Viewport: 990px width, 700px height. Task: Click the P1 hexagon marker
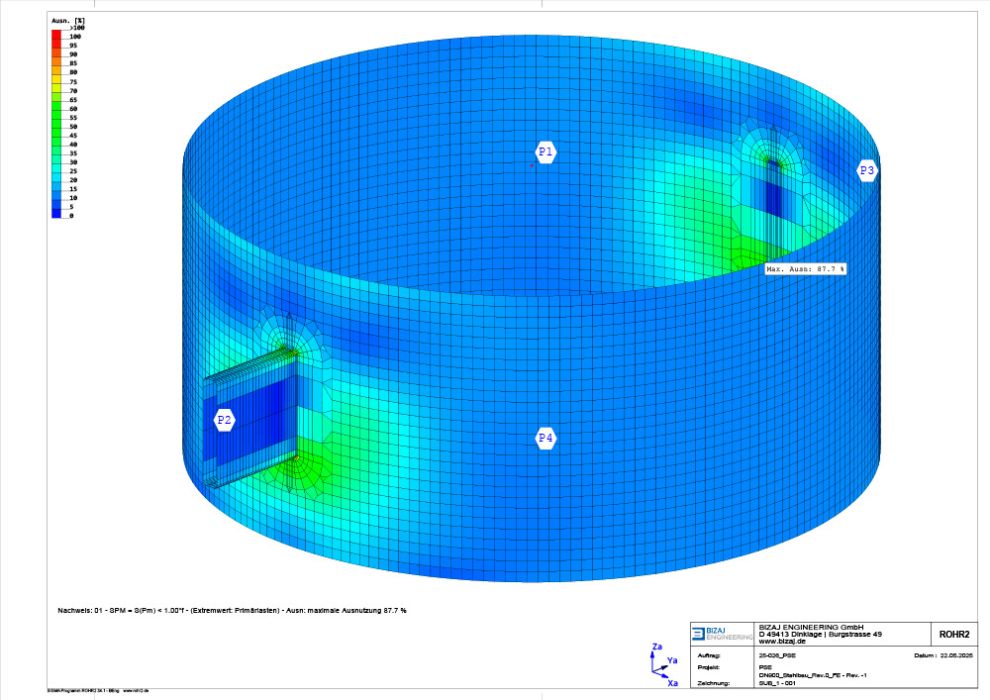pos(545,152)
